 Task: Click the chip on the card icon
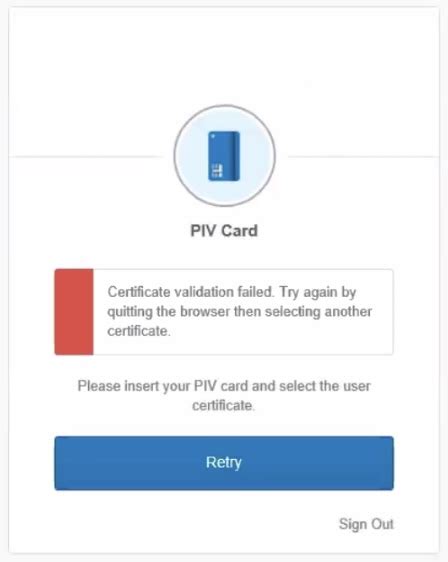pos(217,170)
